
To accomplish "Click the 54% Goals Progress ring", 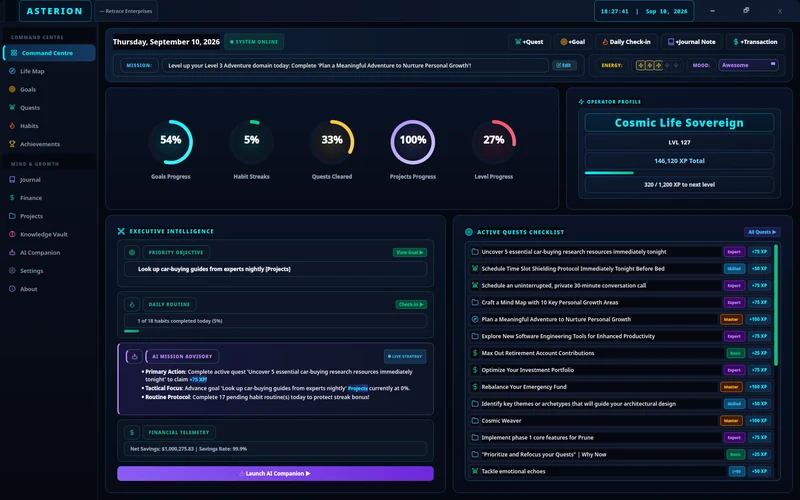I will (170, 142).
